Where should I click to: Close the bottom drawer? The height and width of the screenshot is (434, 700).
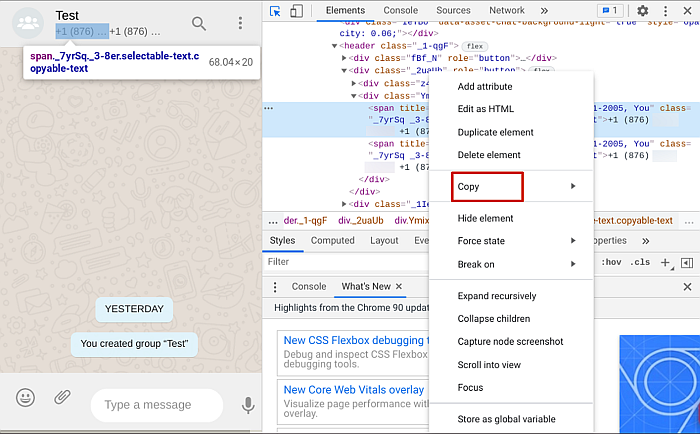(688, 287)
